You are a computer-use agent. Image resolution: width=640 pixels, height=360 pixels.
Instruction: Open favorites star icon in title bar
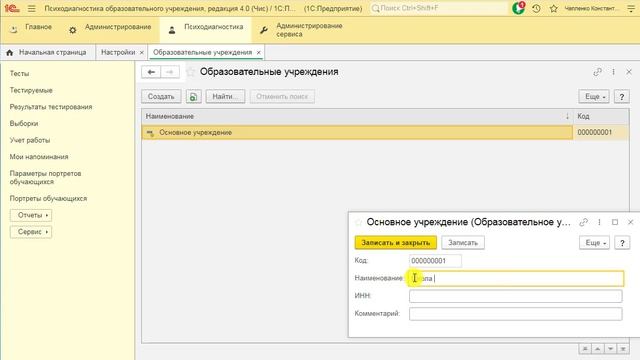[x=553, y=8]
